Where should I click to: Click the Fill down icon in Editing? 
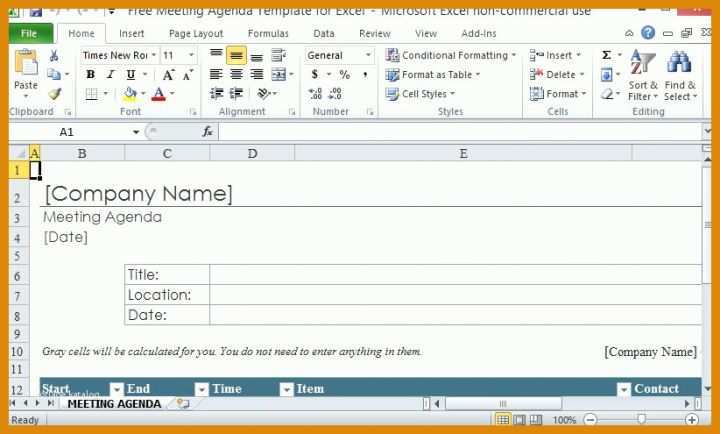tap(606, 74)
